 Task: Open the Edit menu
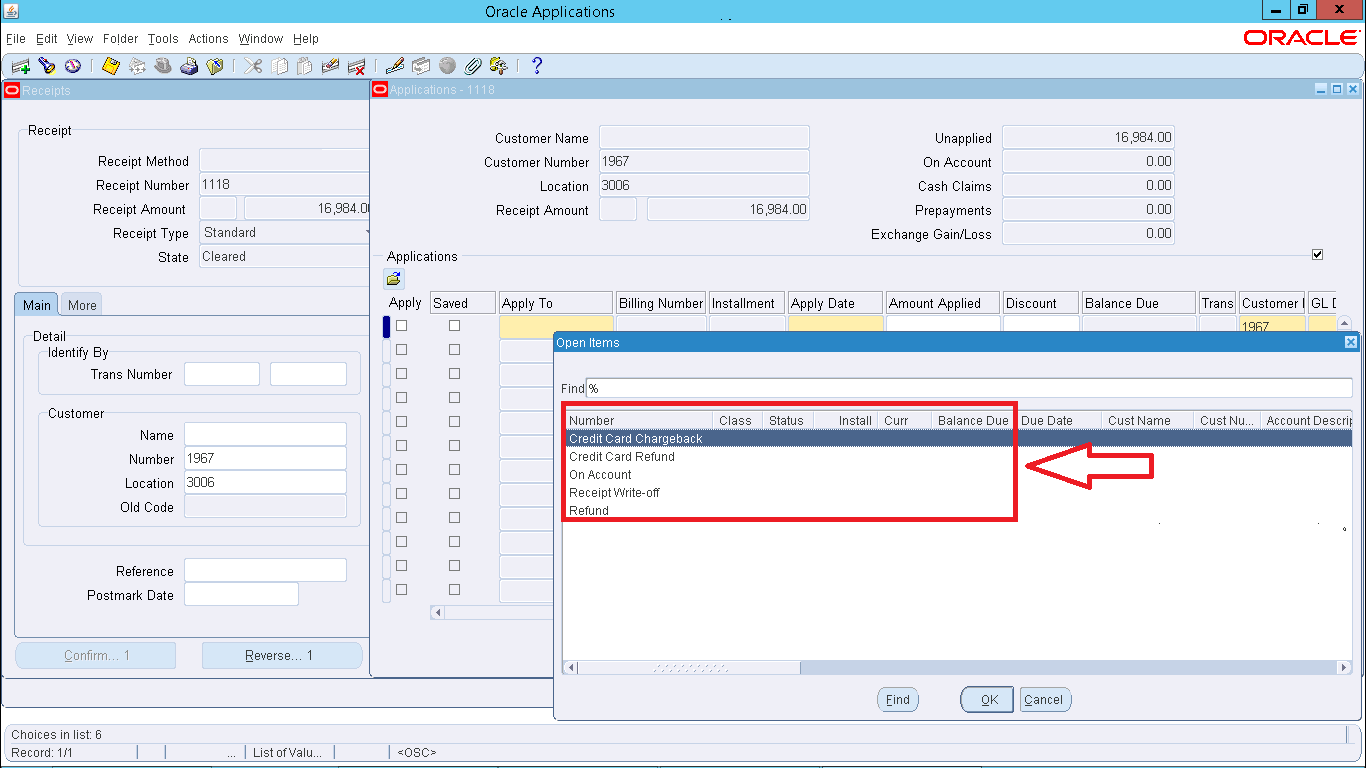pos(46,39)
